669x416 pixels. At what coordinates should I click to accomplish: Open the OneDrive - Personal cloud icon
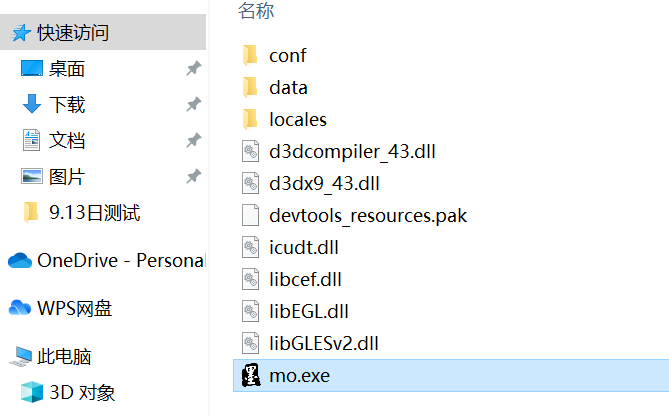point(20,261)
